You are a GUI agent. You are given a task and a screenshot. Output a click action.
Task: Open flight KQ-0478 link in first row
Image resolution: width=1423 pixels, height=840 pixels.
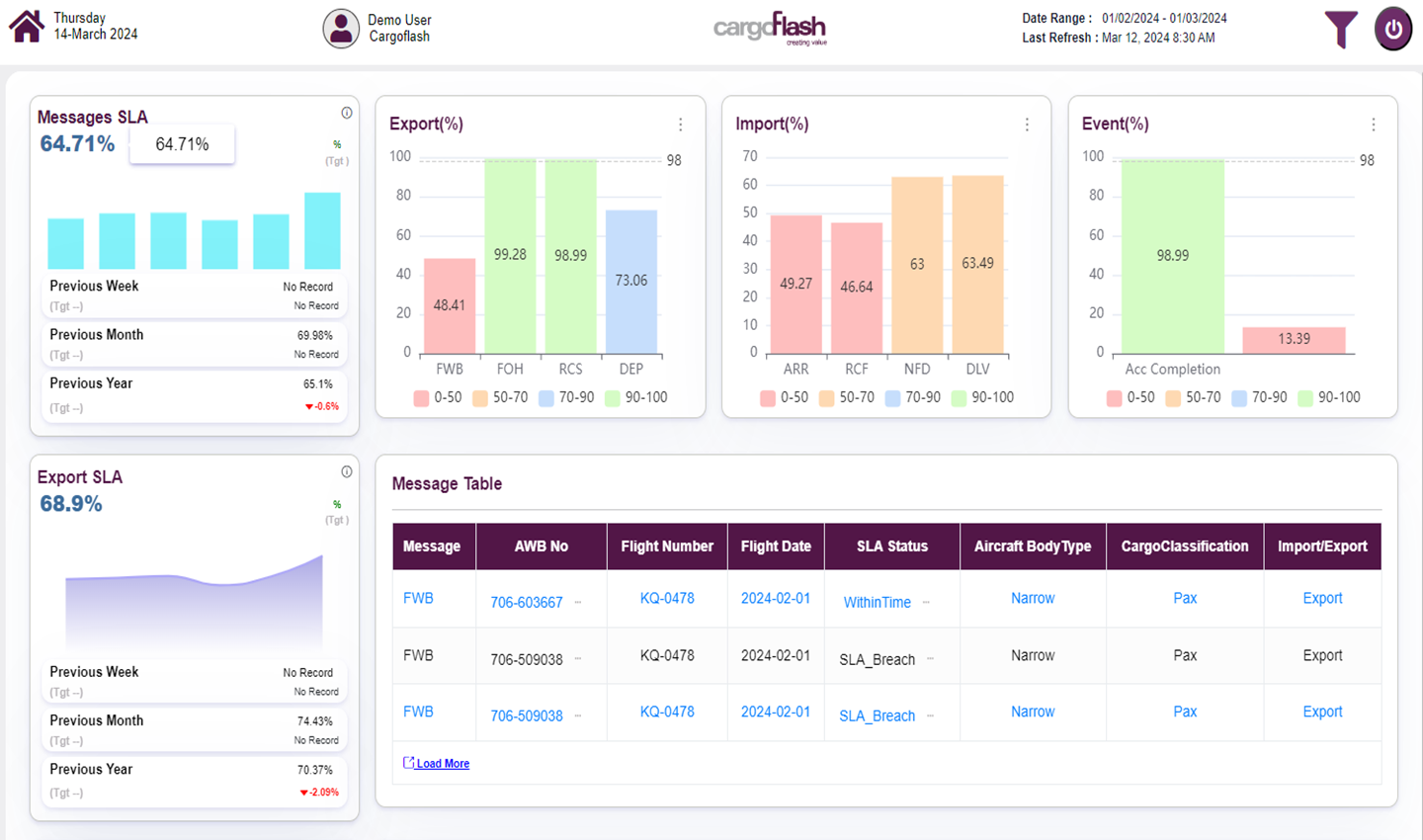pyautogui.click(x=666, y=598)
